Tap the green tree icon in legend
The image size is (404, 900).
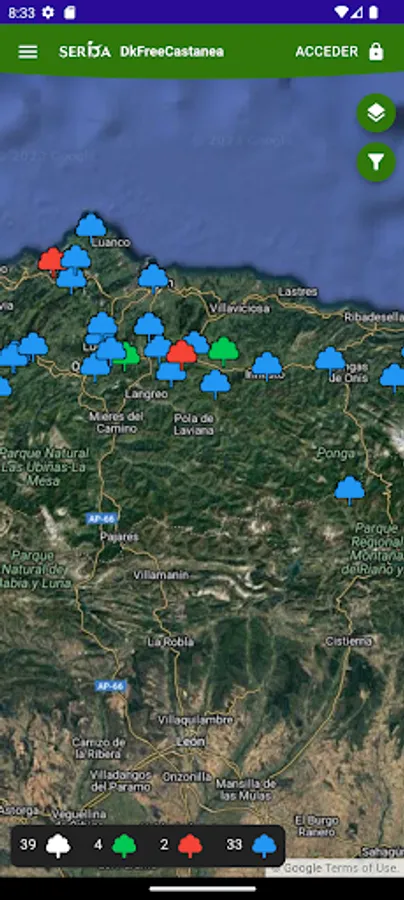[x=124, y=846]
